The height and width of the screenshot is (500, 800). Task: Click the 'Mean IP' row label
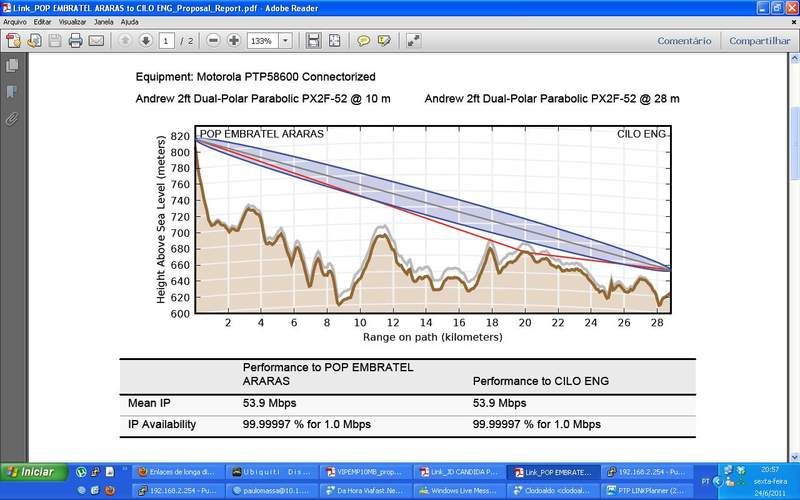(x=149, y=403)
